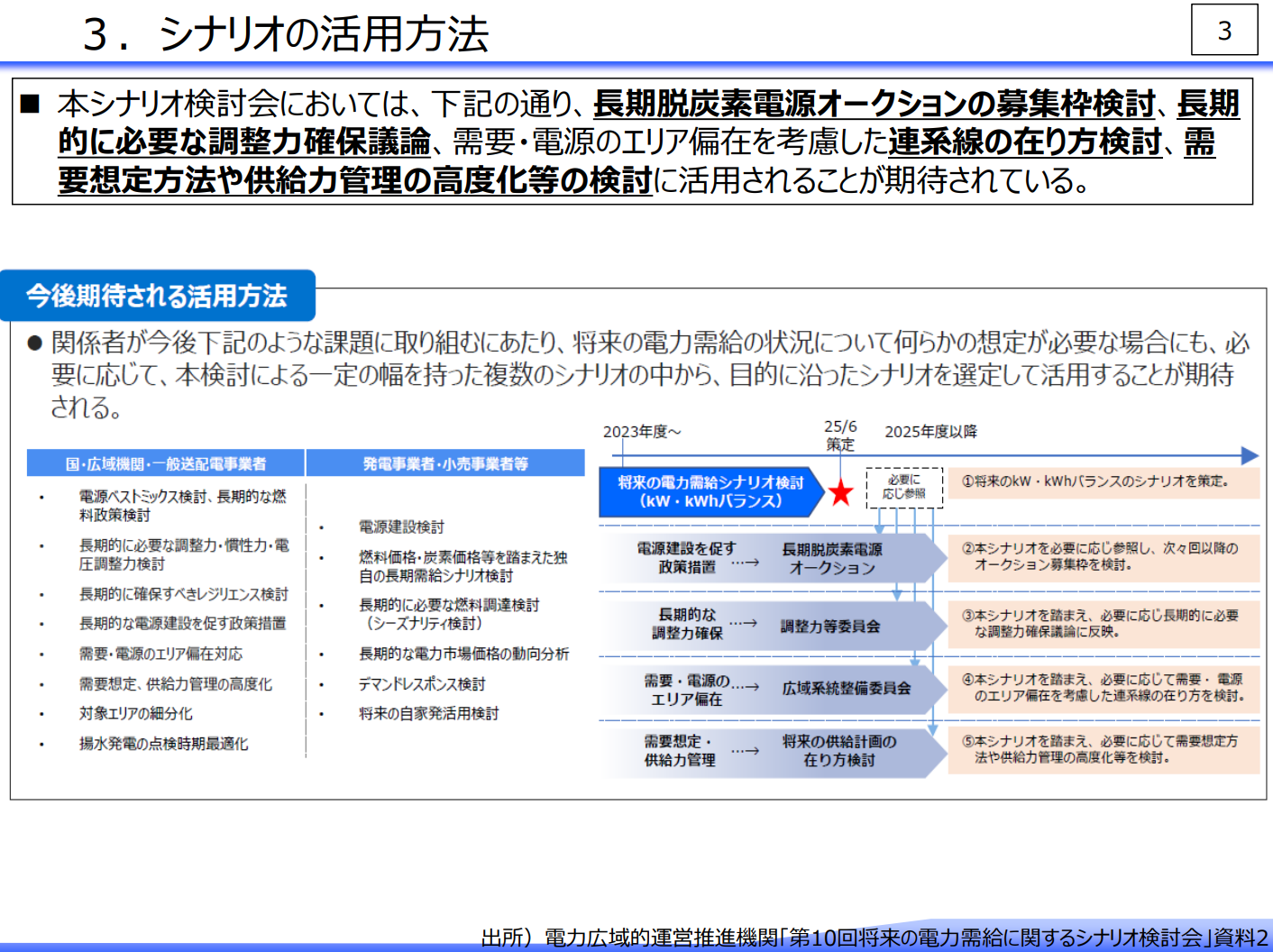Viewport: 1273px width, 952px height.
Task: Select the note ③ about 調整力確保議論に反映
Action: point(1104,623)
